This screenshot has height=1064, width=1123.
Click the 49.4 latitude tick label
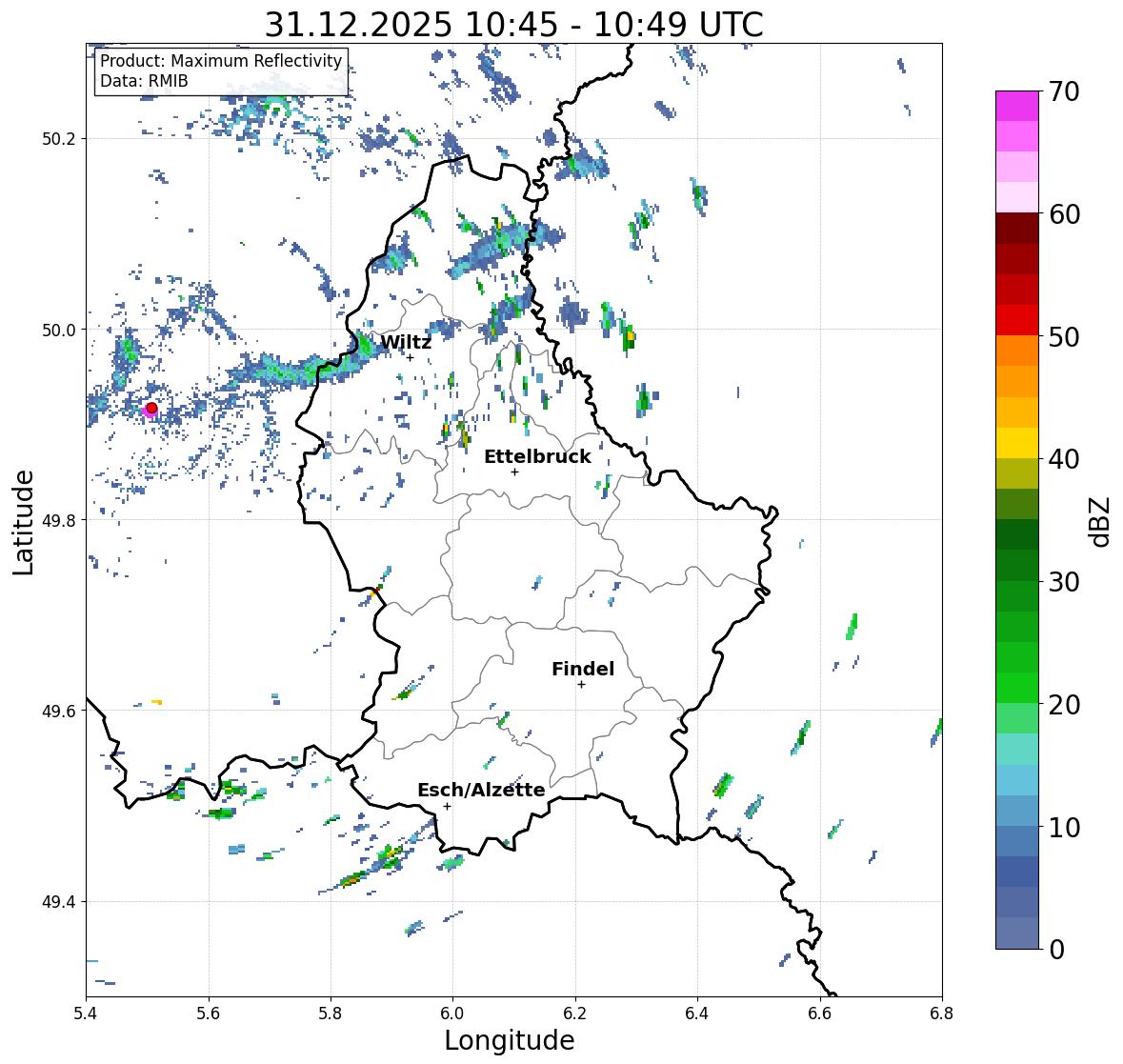tap(59, 902)
